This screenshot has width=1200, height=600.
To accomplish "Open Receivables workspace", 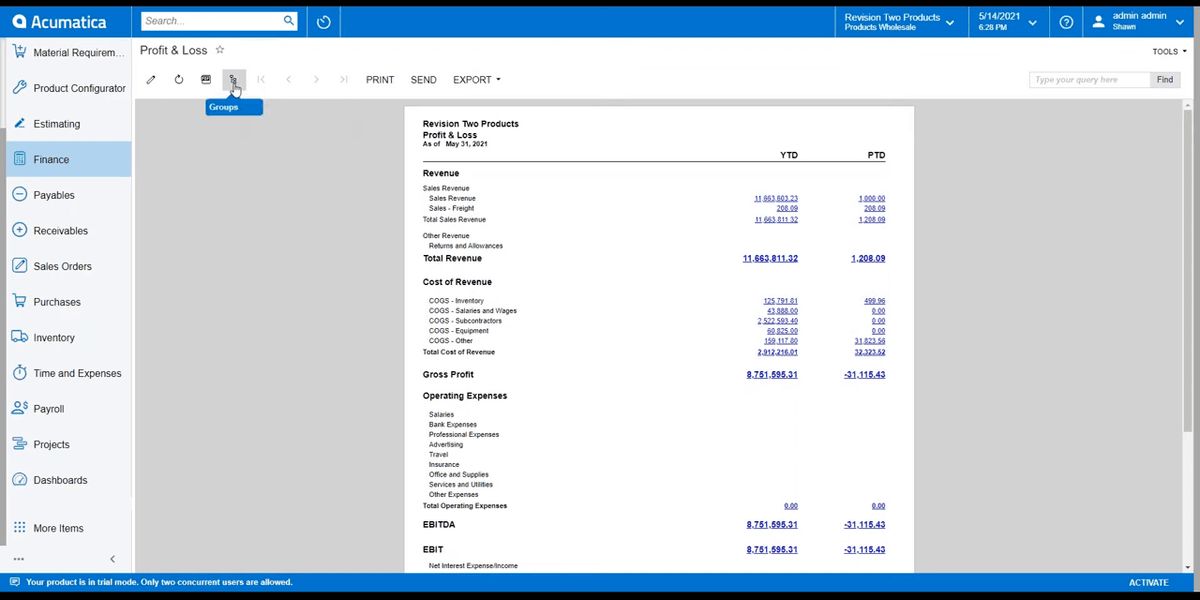I will point(65,231).
